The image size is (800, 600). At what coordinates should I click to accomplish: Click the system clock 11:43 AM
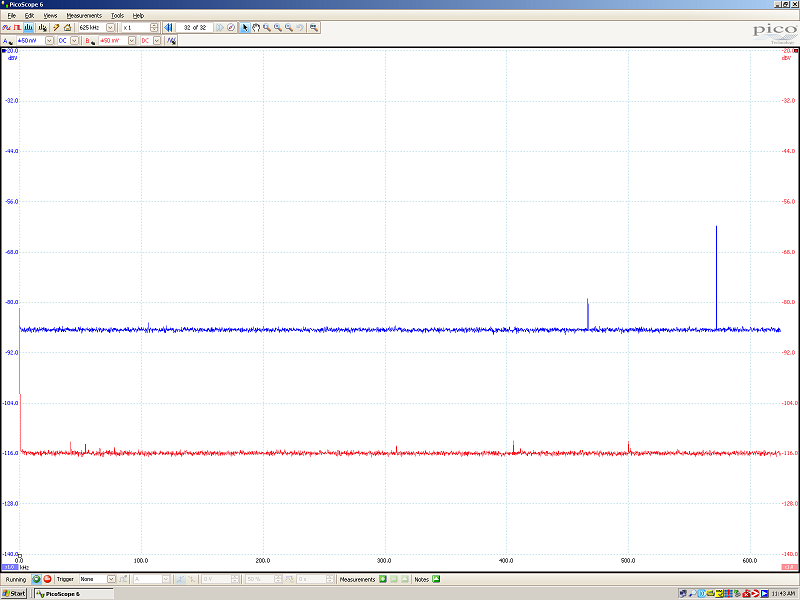784,593
